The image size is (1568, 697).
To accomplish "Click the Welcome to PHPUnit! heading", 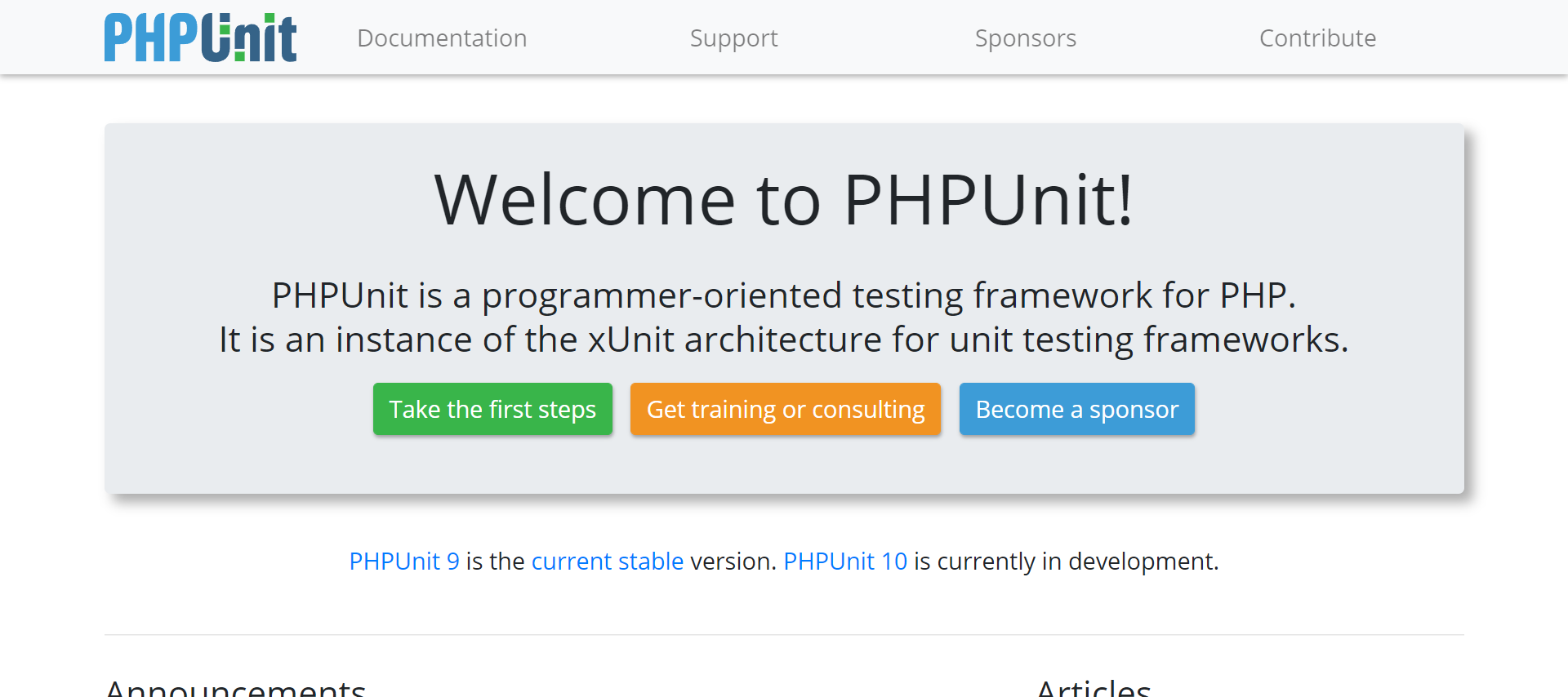I will coord(784,200).
